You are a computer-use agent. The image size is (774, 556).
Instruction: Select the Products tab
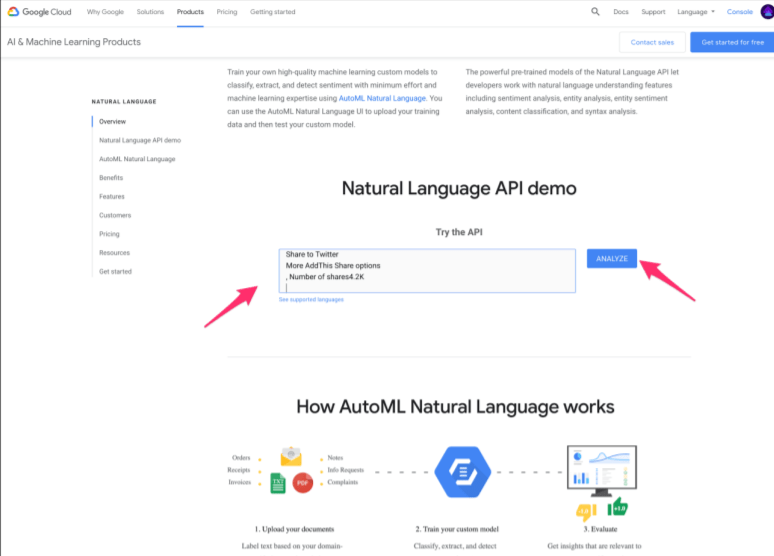pyautogui.click(x=190, y=12)
